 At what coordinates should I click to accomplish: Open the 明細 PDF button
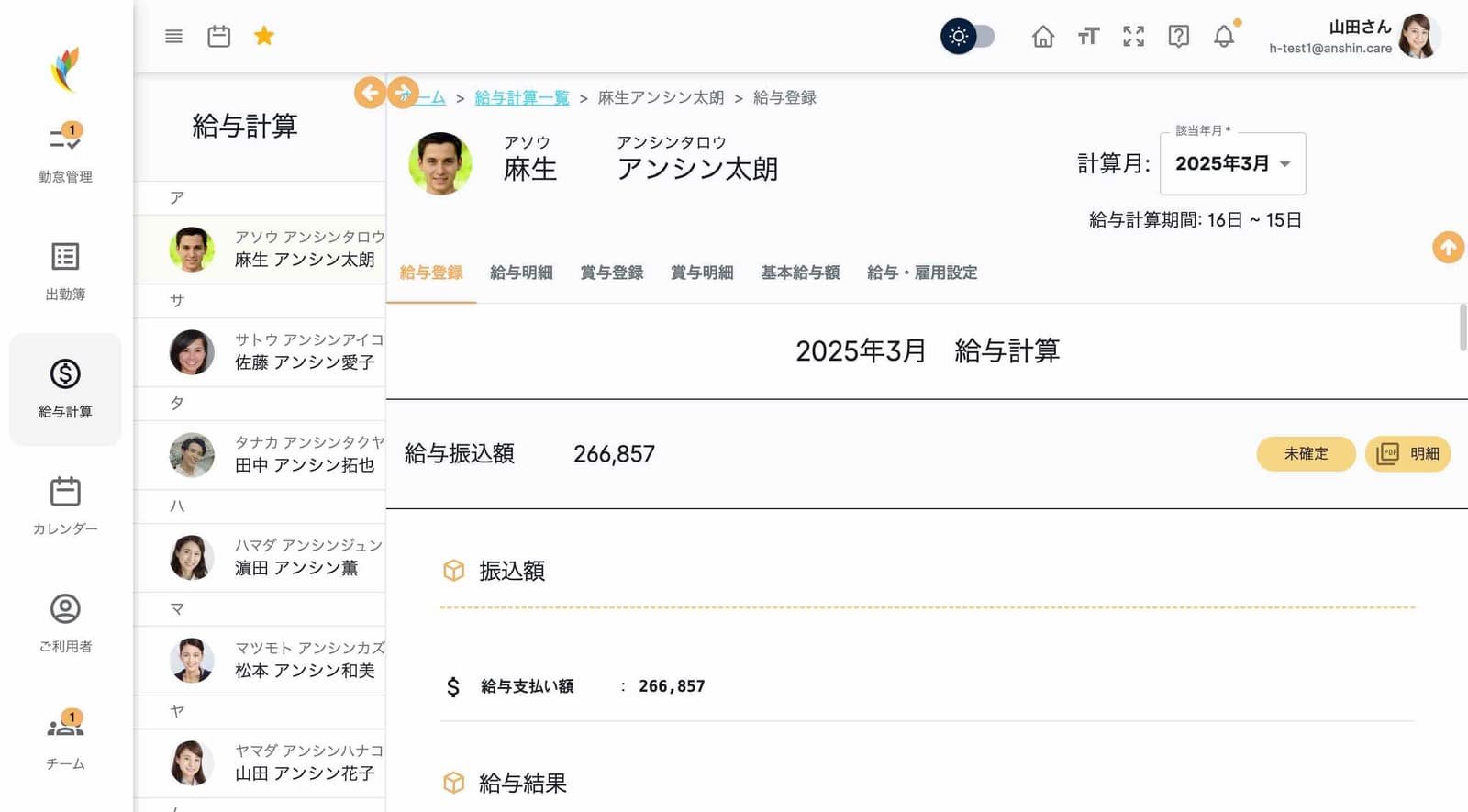pos(1407,453)
